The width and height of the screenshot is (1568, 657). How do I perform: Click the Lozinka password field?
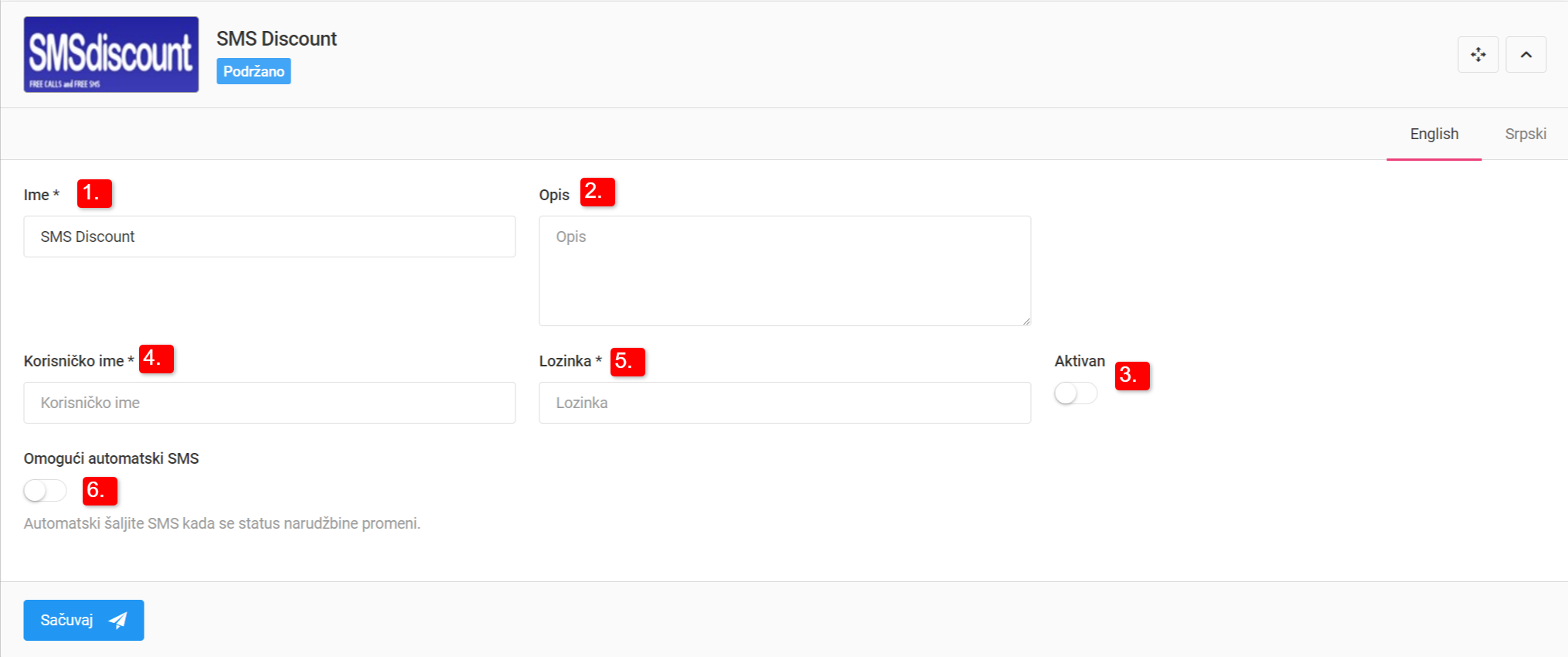(784, 403)
